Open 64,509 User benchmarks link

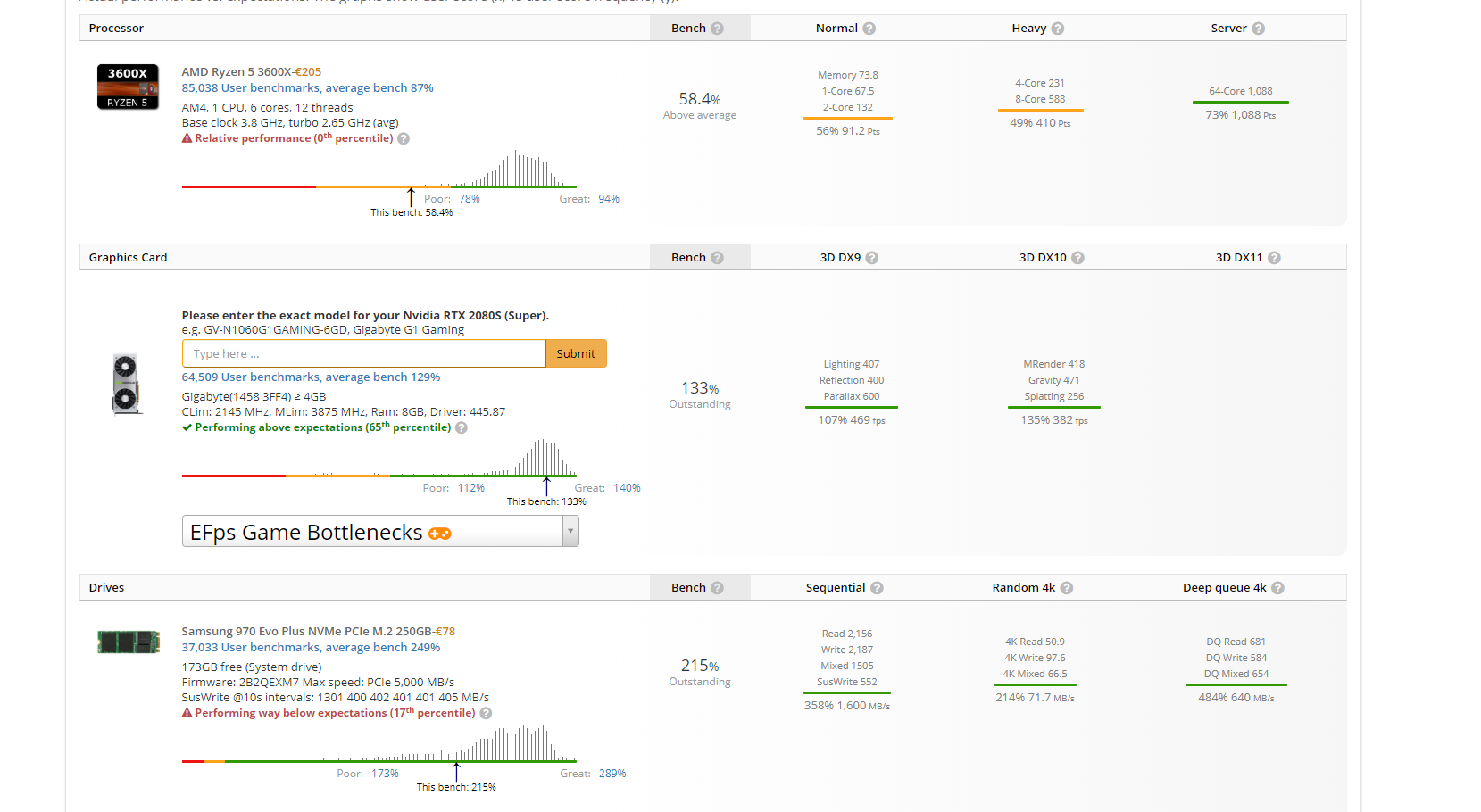click(312, 377)
